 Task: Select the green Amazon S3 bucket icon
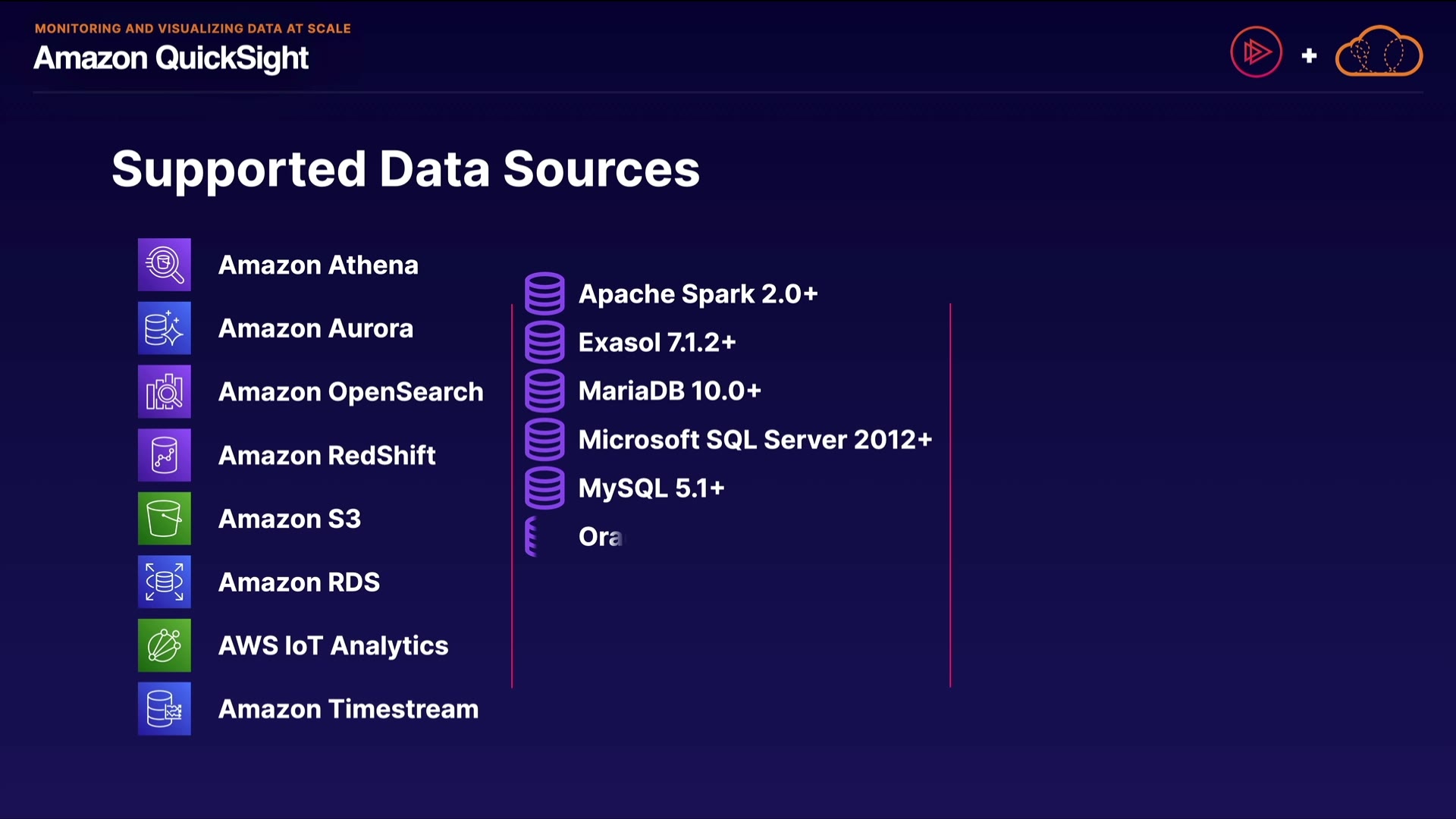[x=164, y=519]
